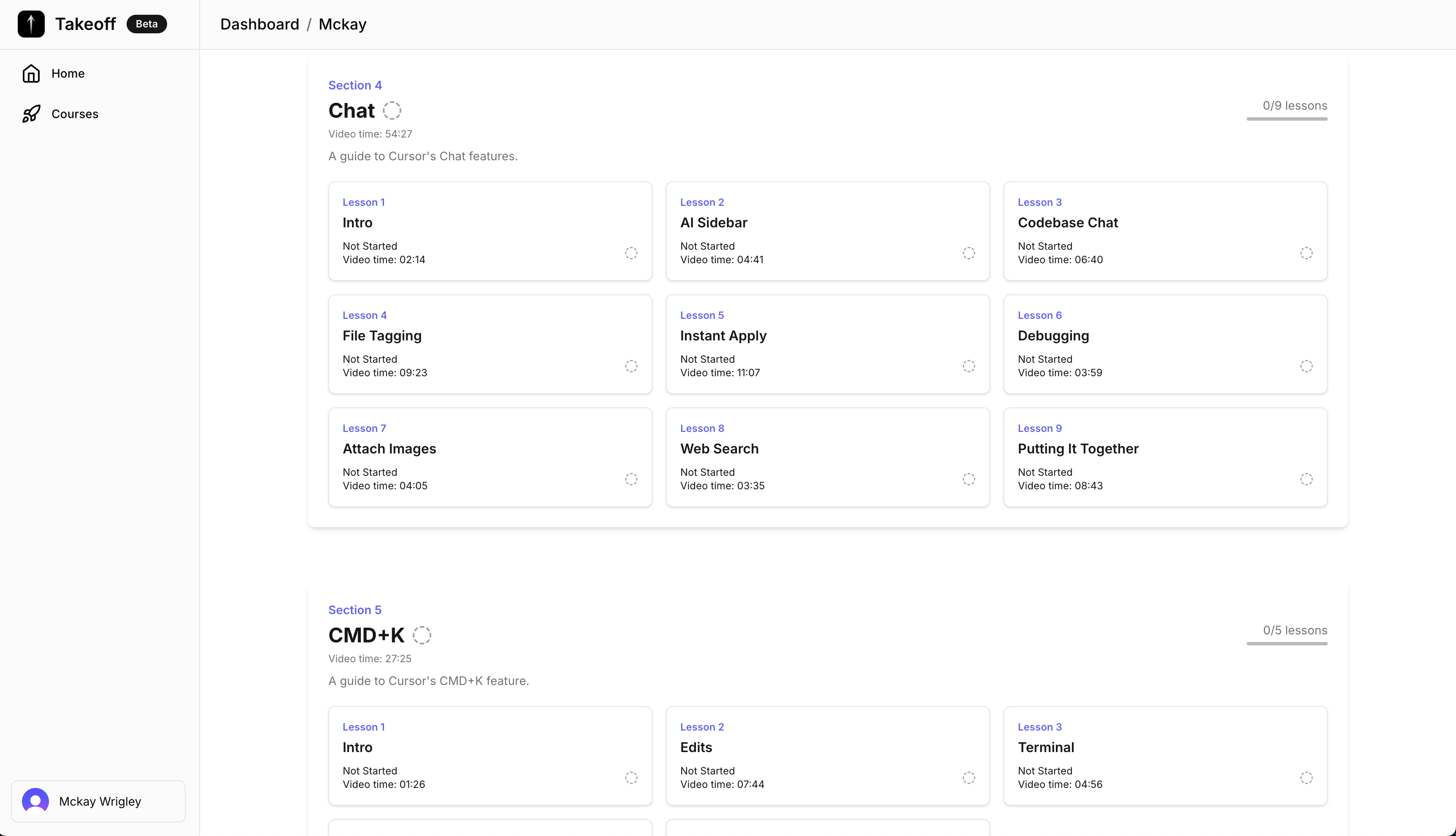Image resolution: width=1456 pixels, height=836 pixels.
Task: Toggle completion circle on AI Sidebar lesson
Action: (x=969, y=253)
